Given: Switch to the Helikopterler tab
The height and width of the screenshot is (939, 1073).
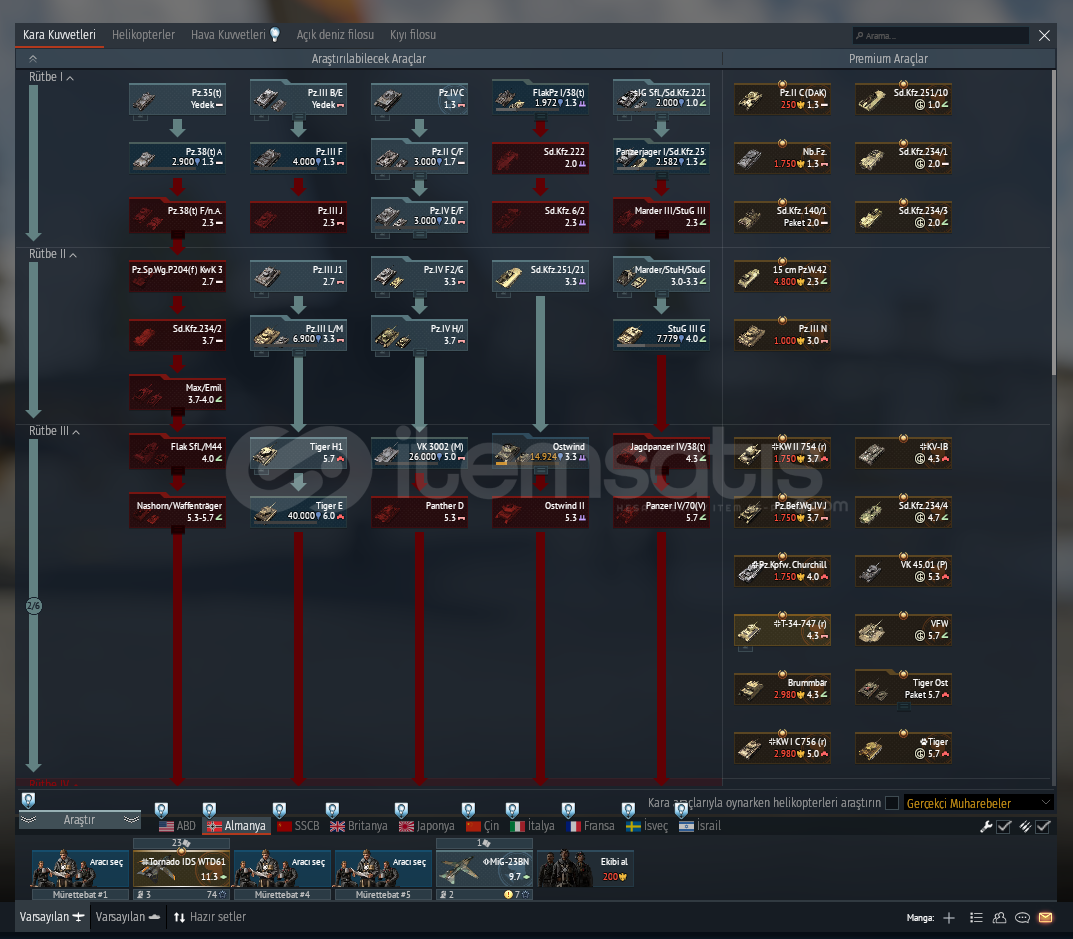Looking at the screenshot, I should (x=143, y=35).
